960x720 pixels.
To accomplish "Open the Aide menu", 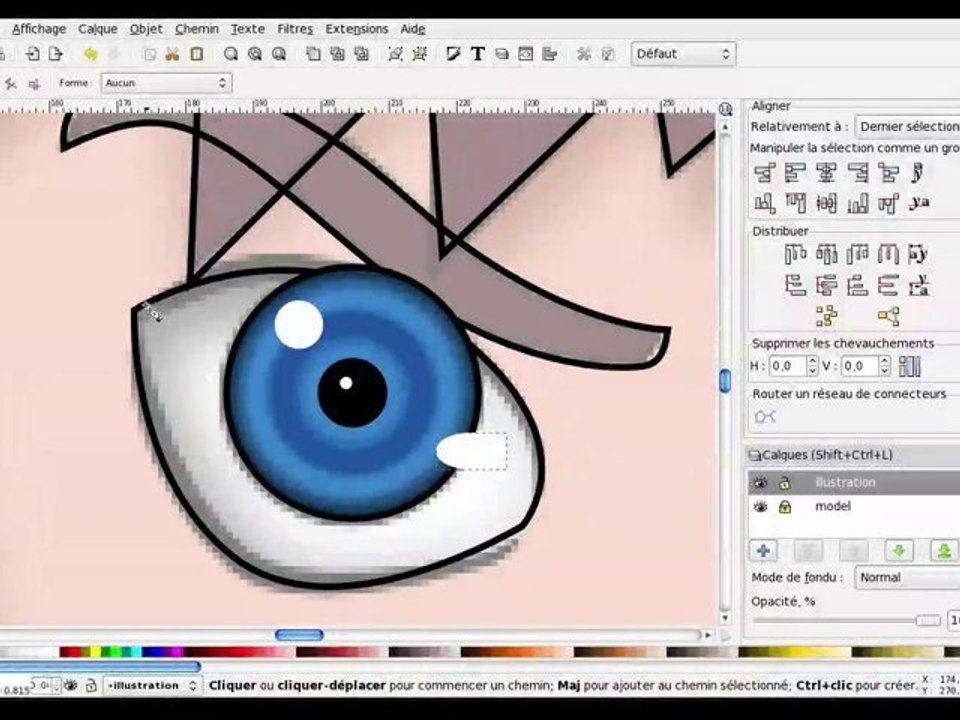I will click(413, 29).
